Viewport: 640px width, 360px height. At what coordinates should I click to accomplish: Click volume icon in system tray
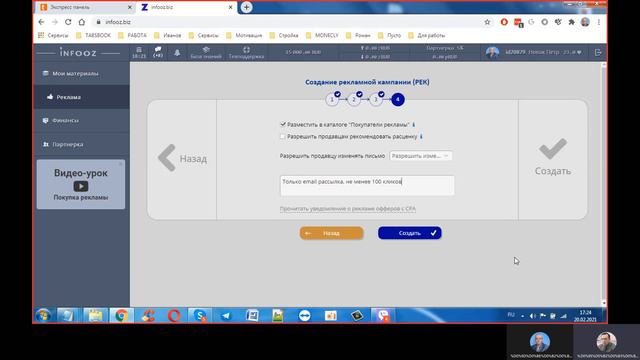pyautogui.click(x=533, y=316)
